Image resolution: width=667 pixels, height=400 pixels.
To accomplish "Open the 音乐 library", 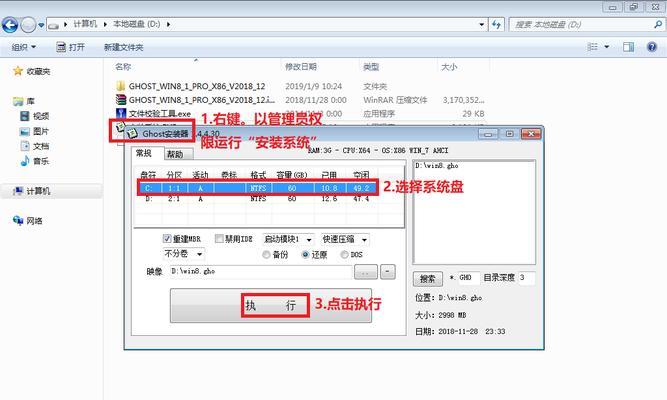I will [35, 161].
